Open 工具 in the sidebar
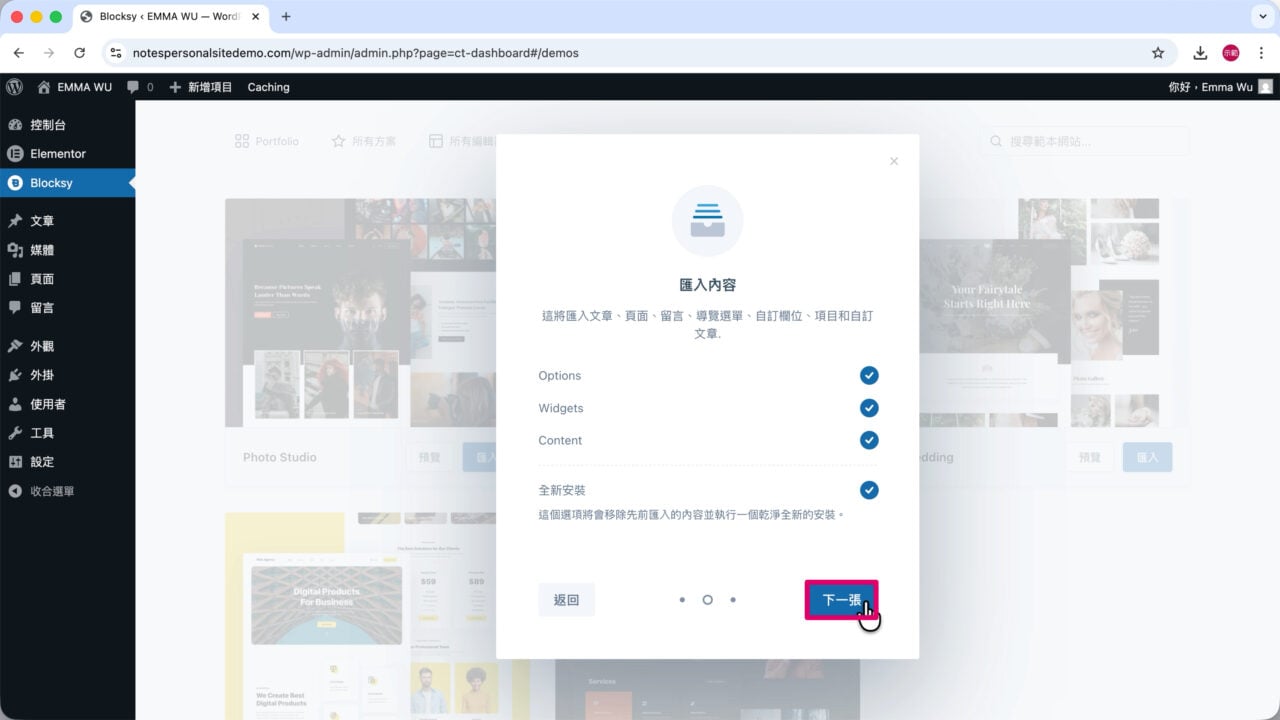The height and width of the screenshot is (720, 1280). coord(67,433)
